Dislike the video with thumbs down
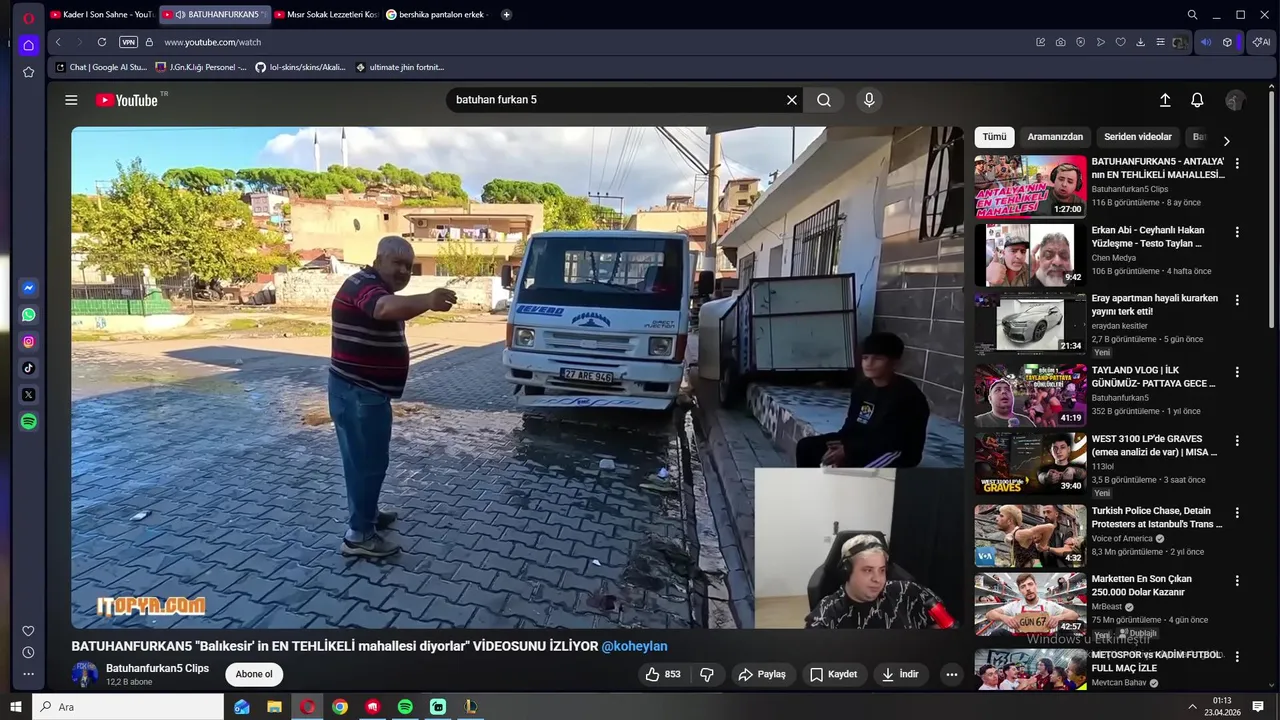Screen dimensions: 1280x720 (707, 674)
